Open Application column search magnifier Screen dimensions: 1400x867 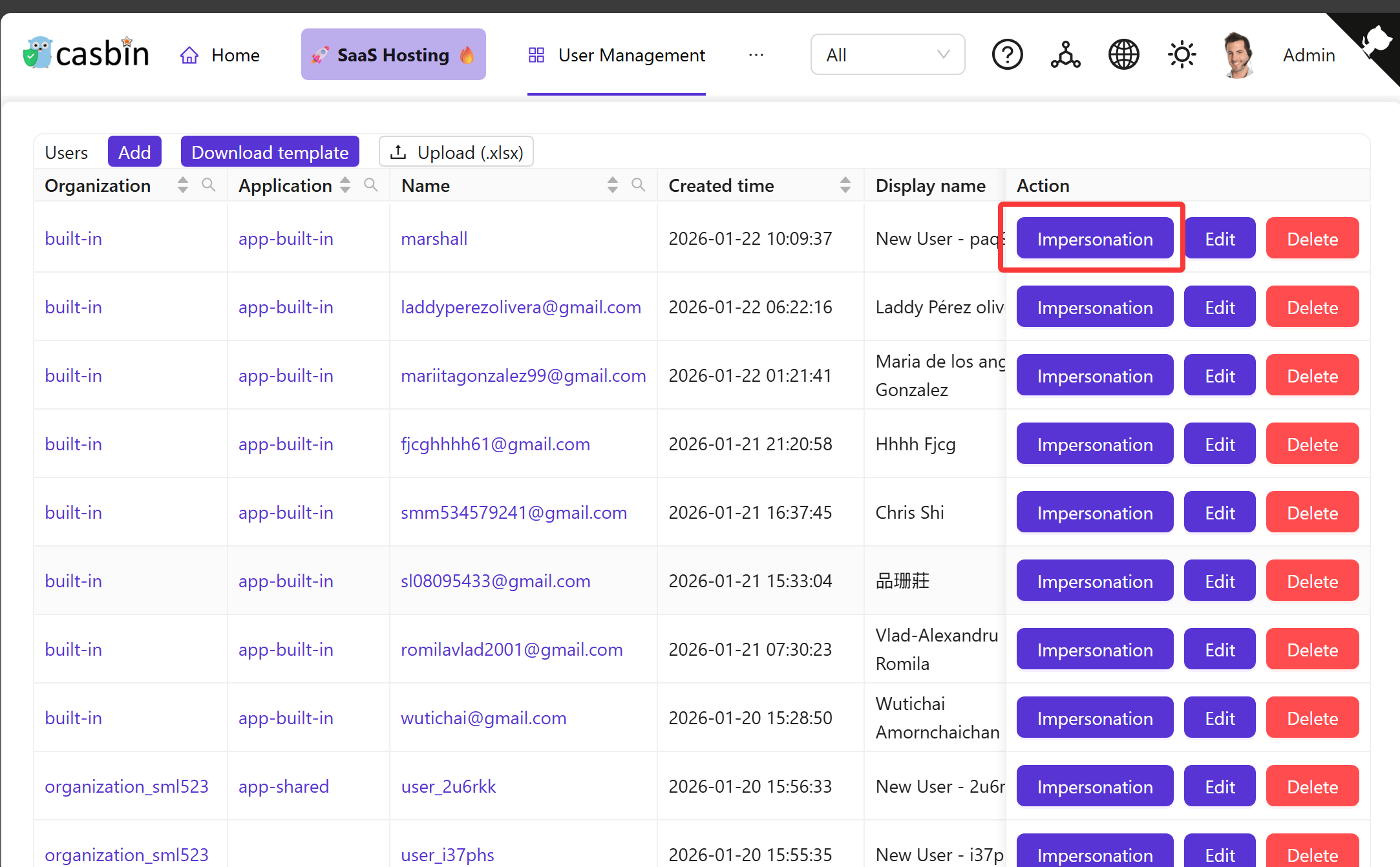(x=371, y=185)
